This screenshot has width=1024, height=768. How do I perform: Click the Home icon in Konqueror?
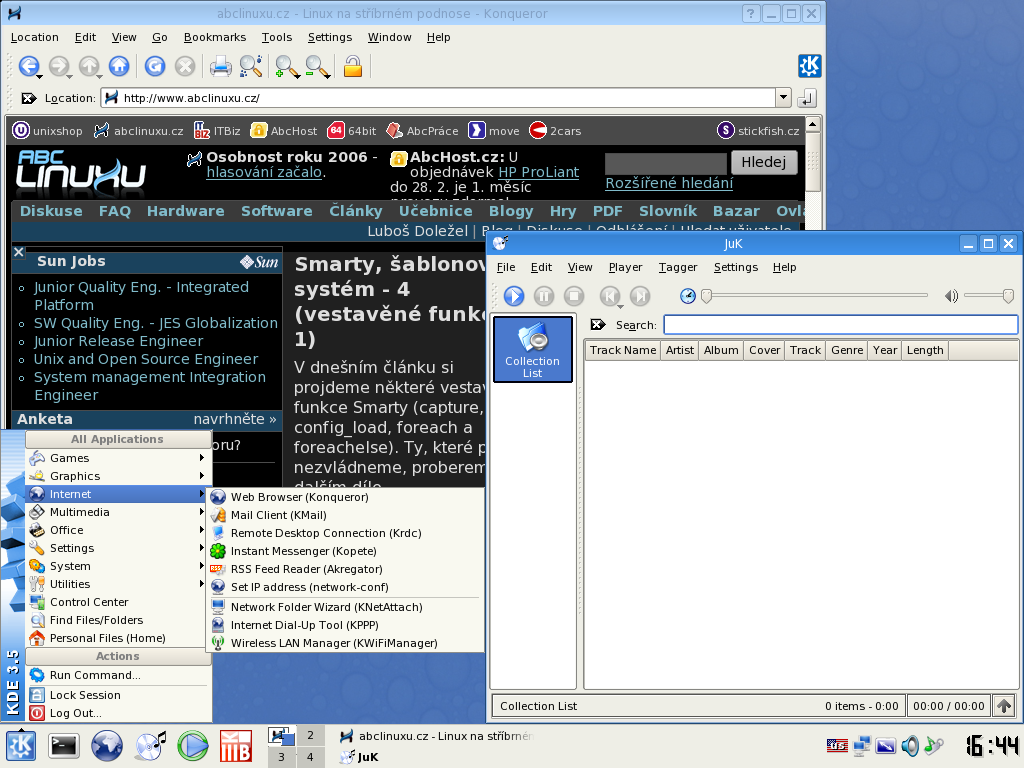[119, 66]
